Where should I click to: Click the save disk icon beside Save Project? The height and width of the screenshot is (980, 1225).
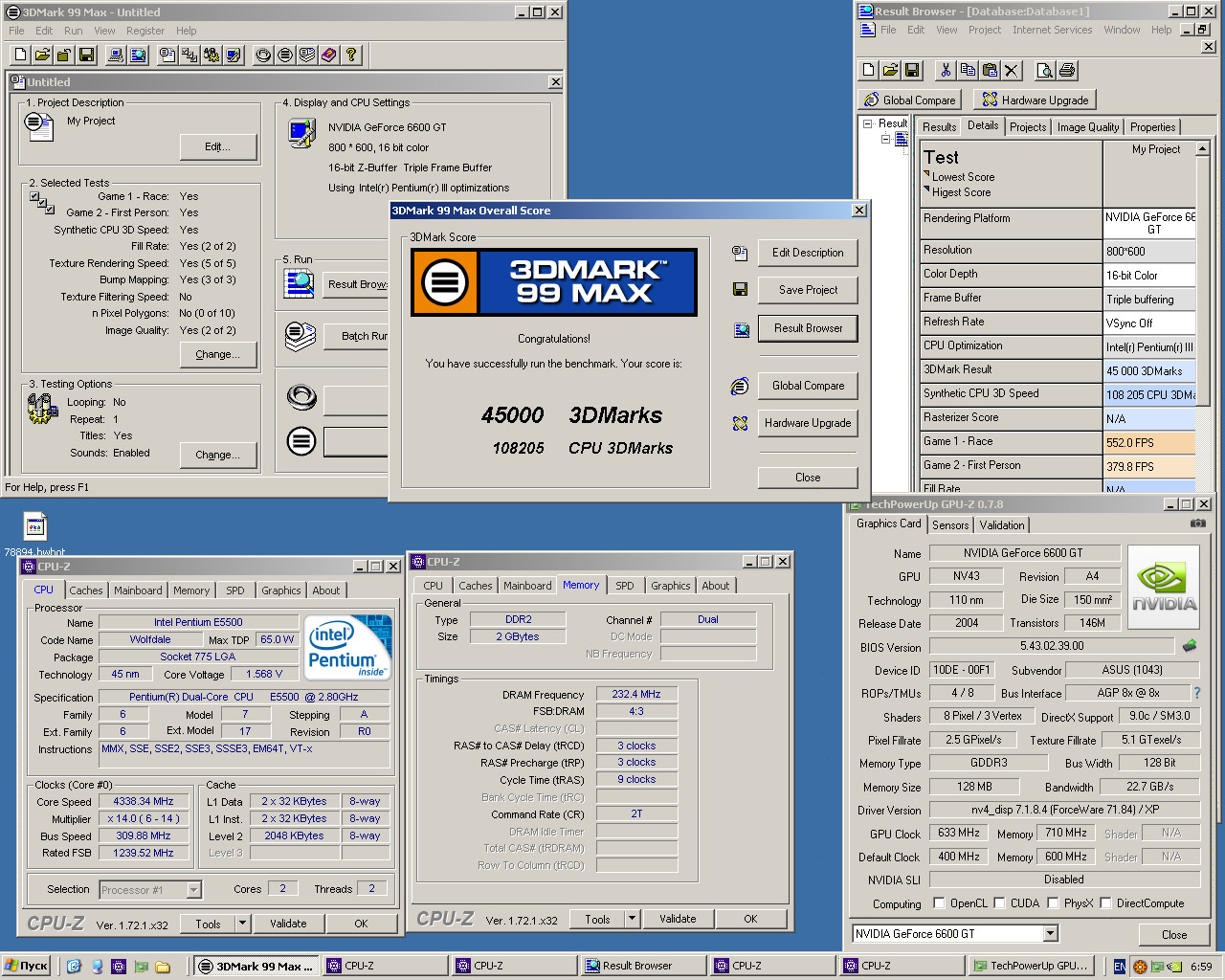tap(740, 289)
